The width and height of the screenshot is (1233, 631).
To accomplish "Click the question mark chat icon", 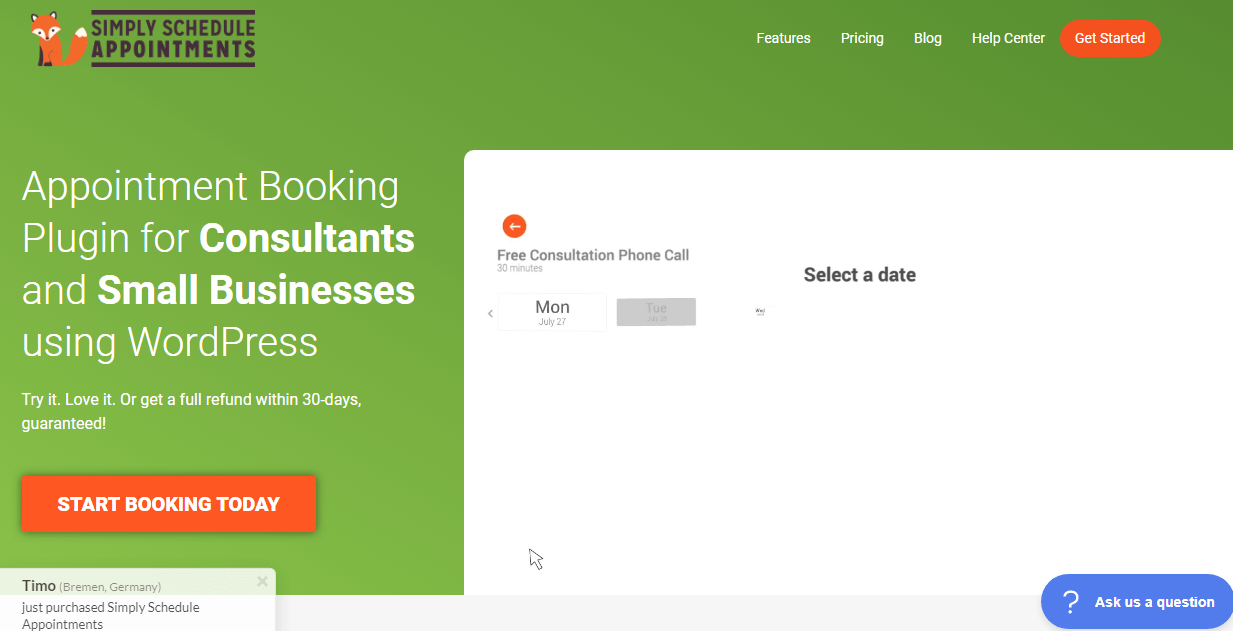I will coord(1070,602).
